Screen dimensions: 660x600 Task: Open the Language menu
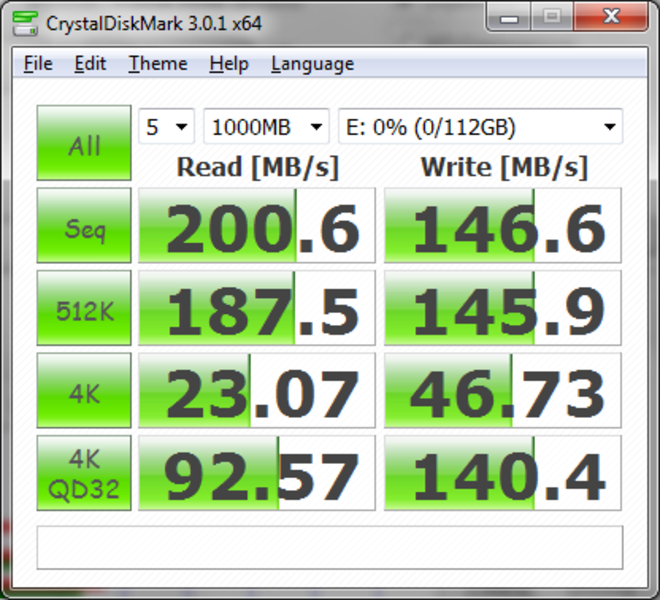[312, 64]
